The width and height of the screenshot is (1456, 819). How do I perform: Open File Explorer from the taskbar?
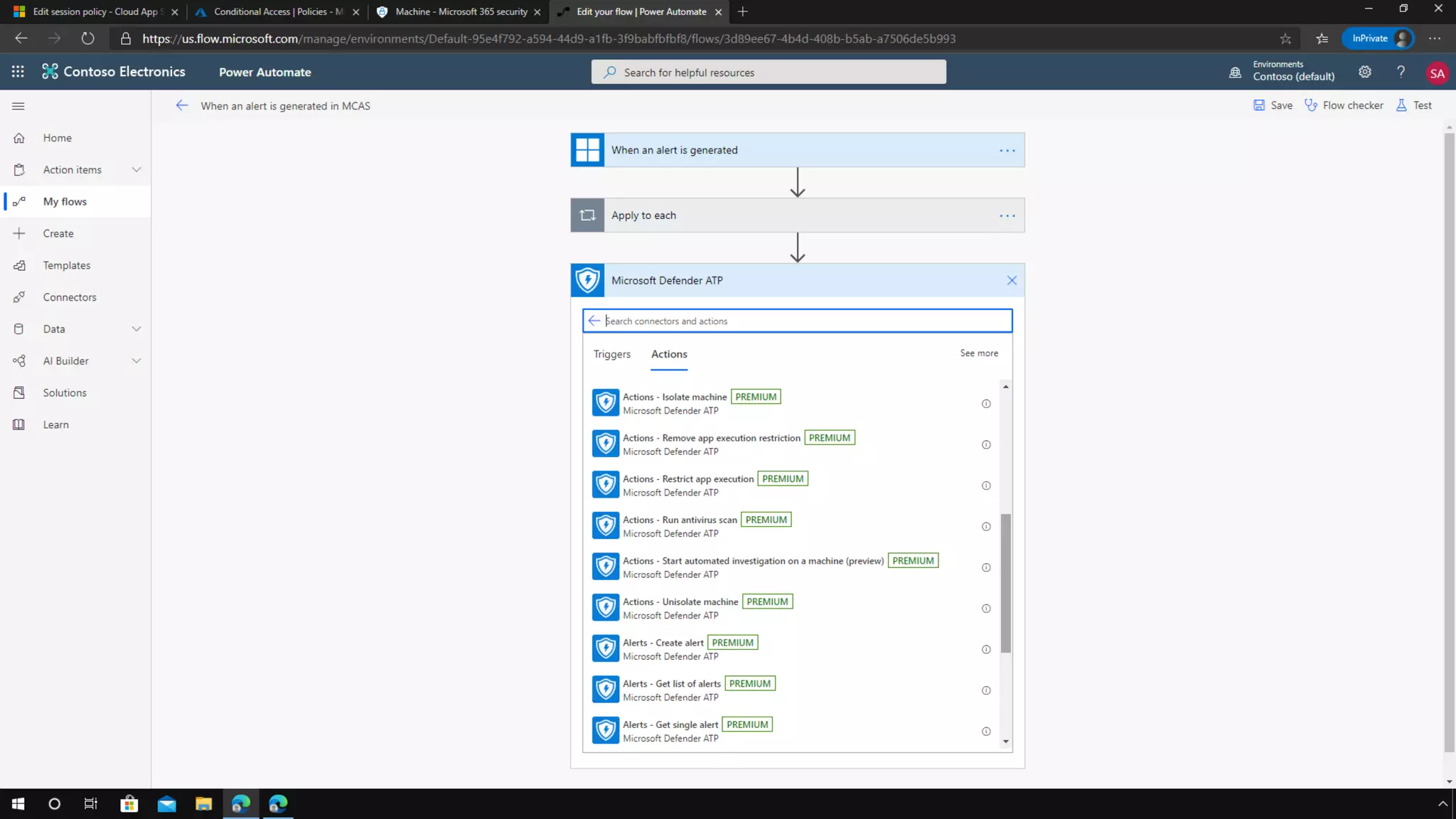203,803
